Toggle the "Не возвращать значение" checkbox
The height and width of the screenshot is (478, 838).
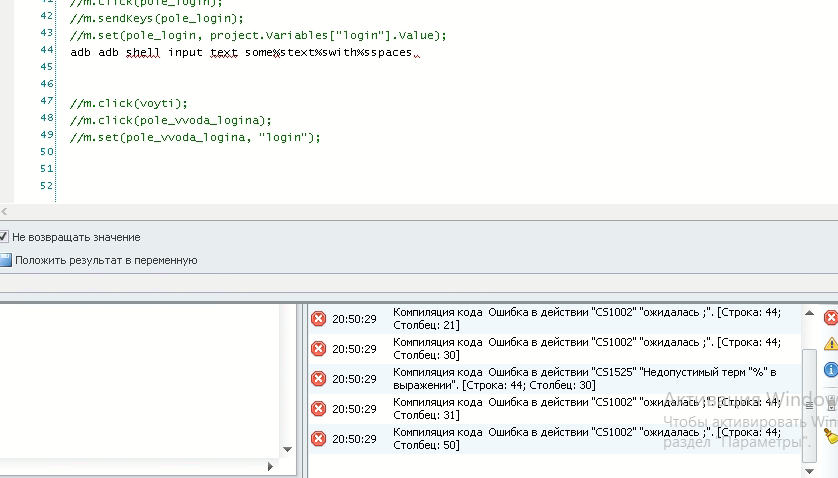pyautogui.click(x=4, y=237)
